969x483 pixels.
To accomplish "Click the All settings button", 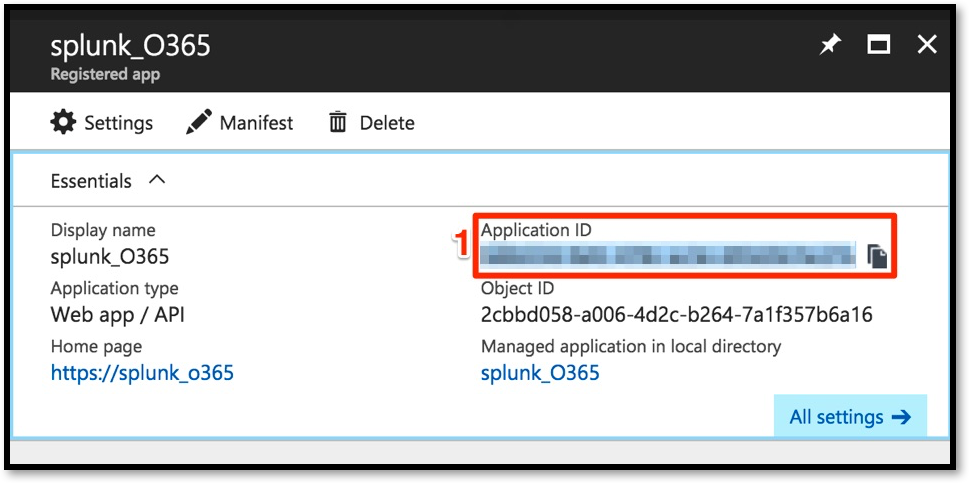I will click(x=850, y=417).
